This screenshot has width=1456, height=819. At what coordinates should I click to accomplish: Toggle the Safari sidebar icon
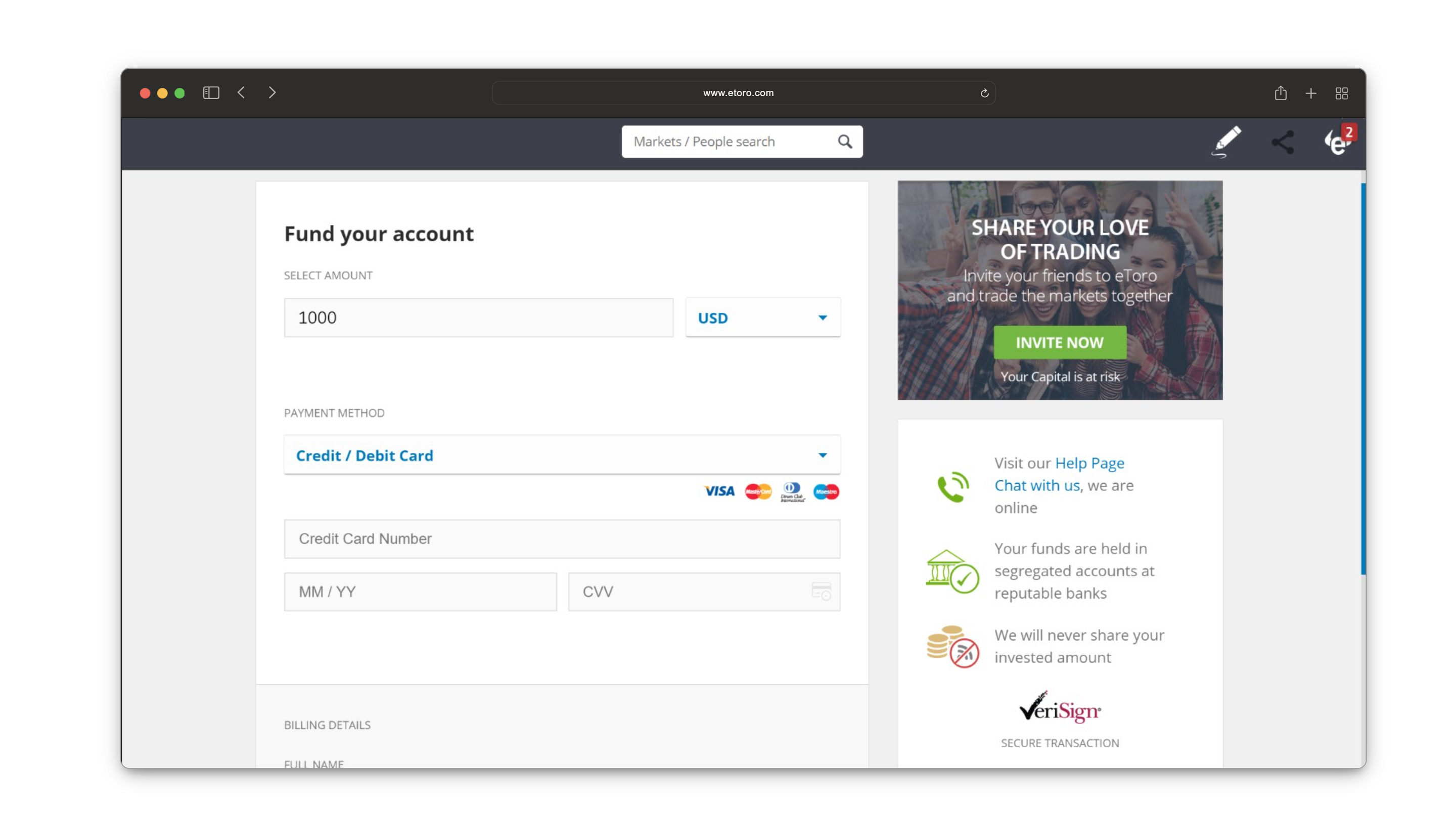[x=211, y=93]
